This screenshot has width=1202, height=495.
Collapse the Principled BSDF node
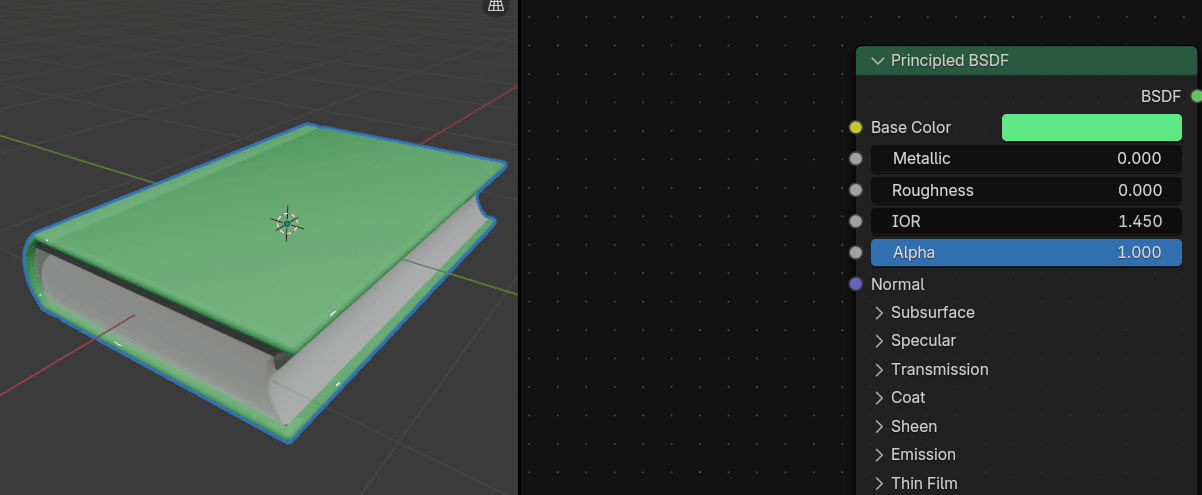point(878,61)
